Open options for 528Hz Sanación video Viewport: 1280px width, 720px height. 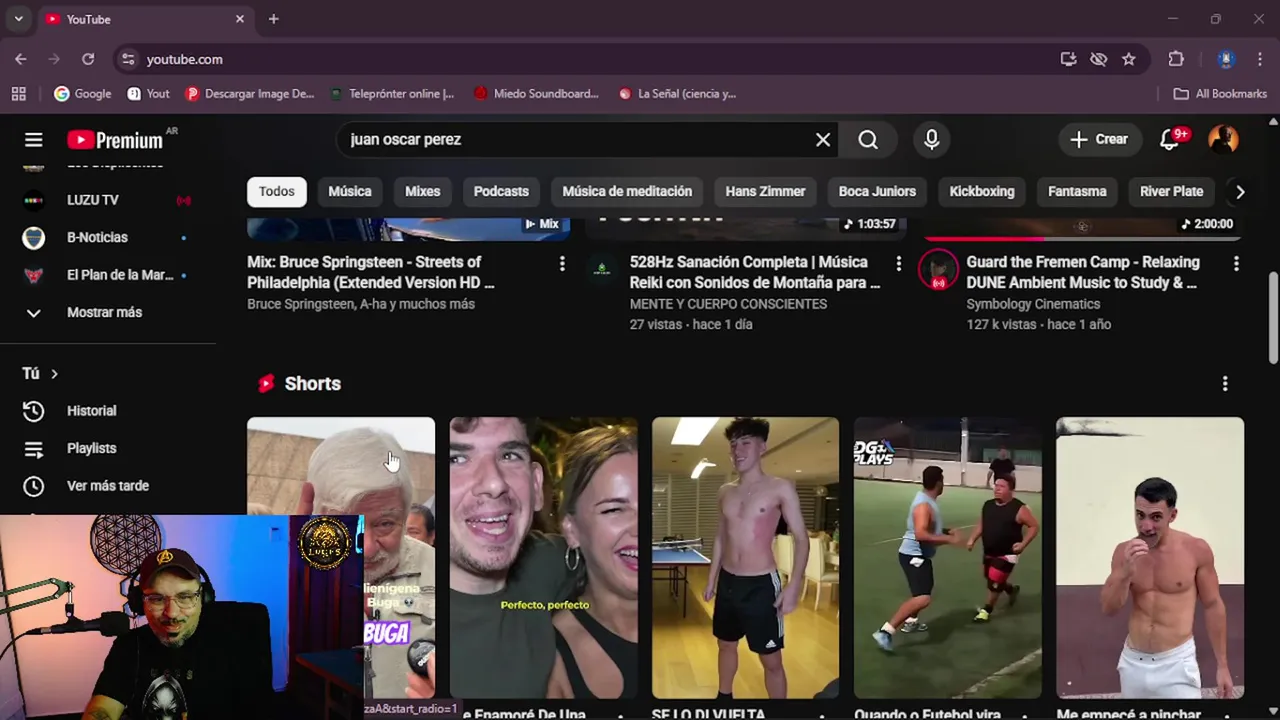pyautogui.click(x=898, y=264)
